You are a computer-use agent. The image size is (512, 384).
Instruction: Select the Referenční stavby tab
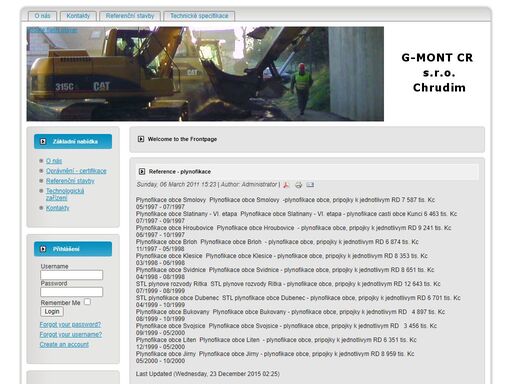pos(130,16)
